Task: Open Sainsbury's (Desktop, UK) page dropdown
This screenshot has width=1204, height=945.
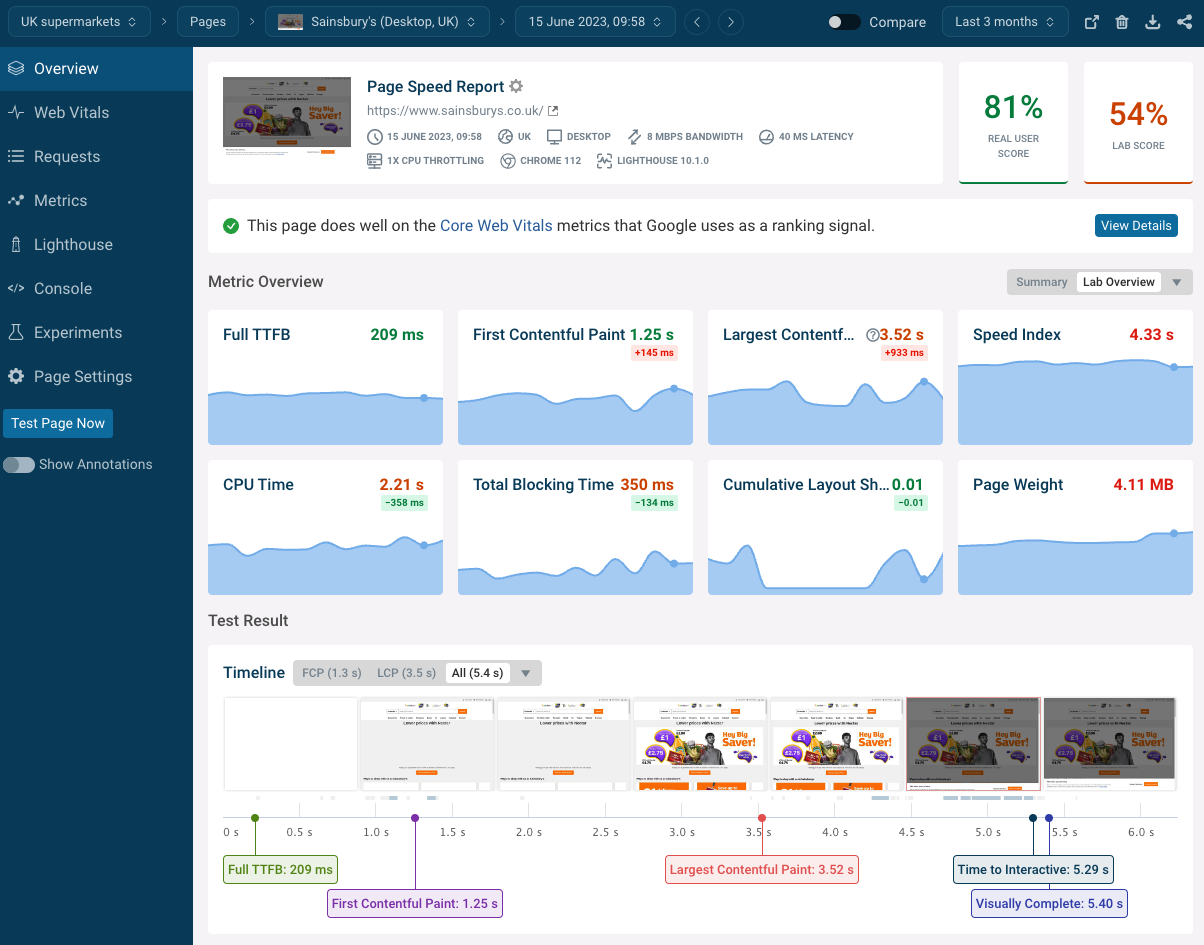Action: [377, 22]
